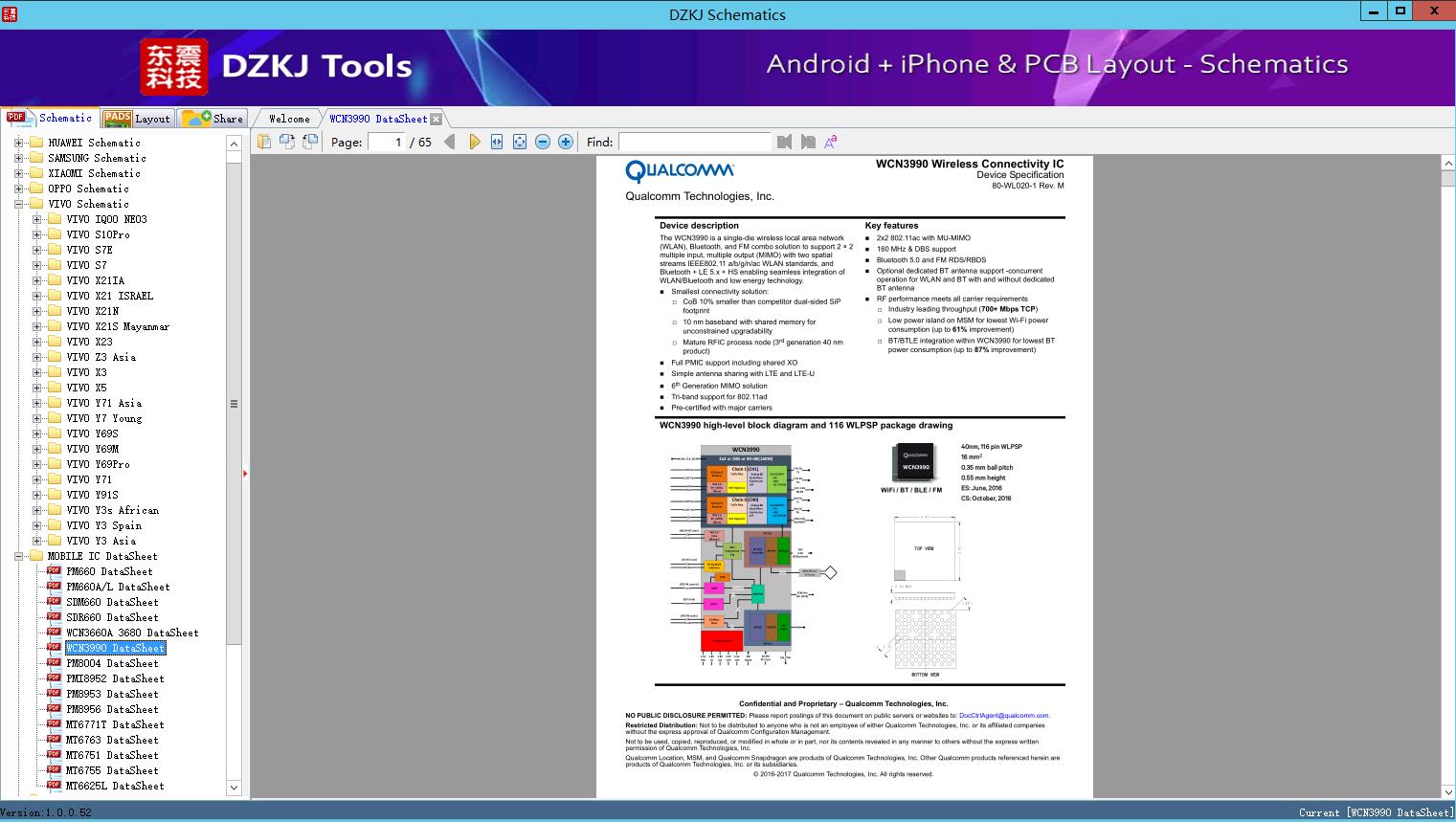This screenshot has height=822, width=1456.
Task: Toggle match case search option
Action: coord(831,142)
